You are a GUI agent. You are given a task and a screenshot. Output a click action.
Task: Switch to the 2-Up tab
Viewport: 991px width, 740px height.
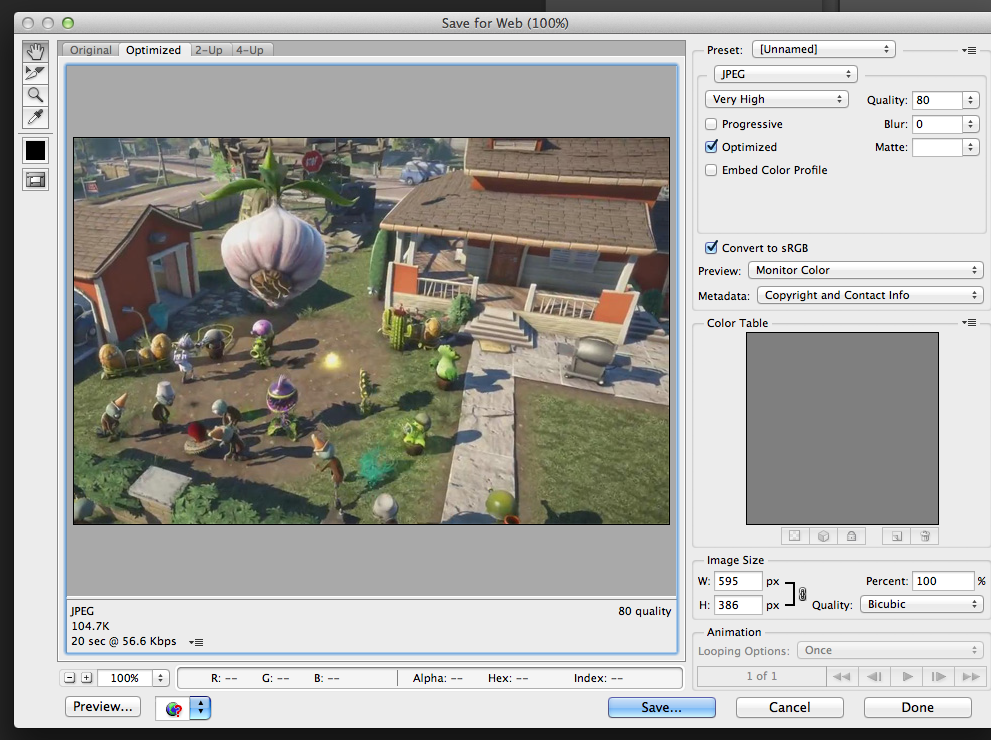click(208, 50)
